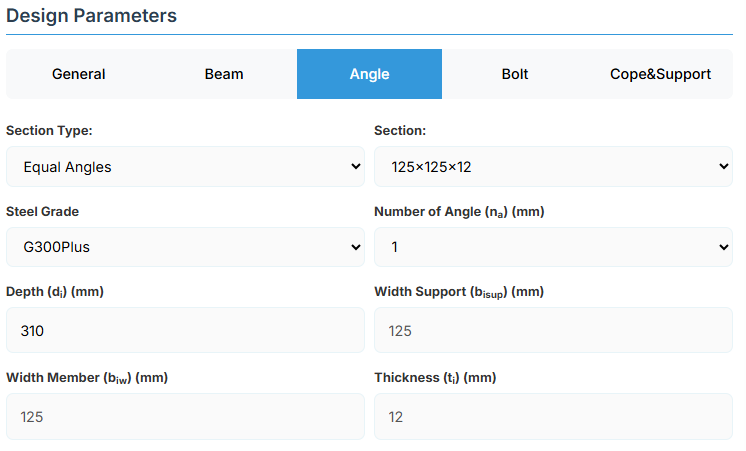Expand the Section Type dropdown
This screenshot has height=451, width=746.
click(x=185, y=167)
